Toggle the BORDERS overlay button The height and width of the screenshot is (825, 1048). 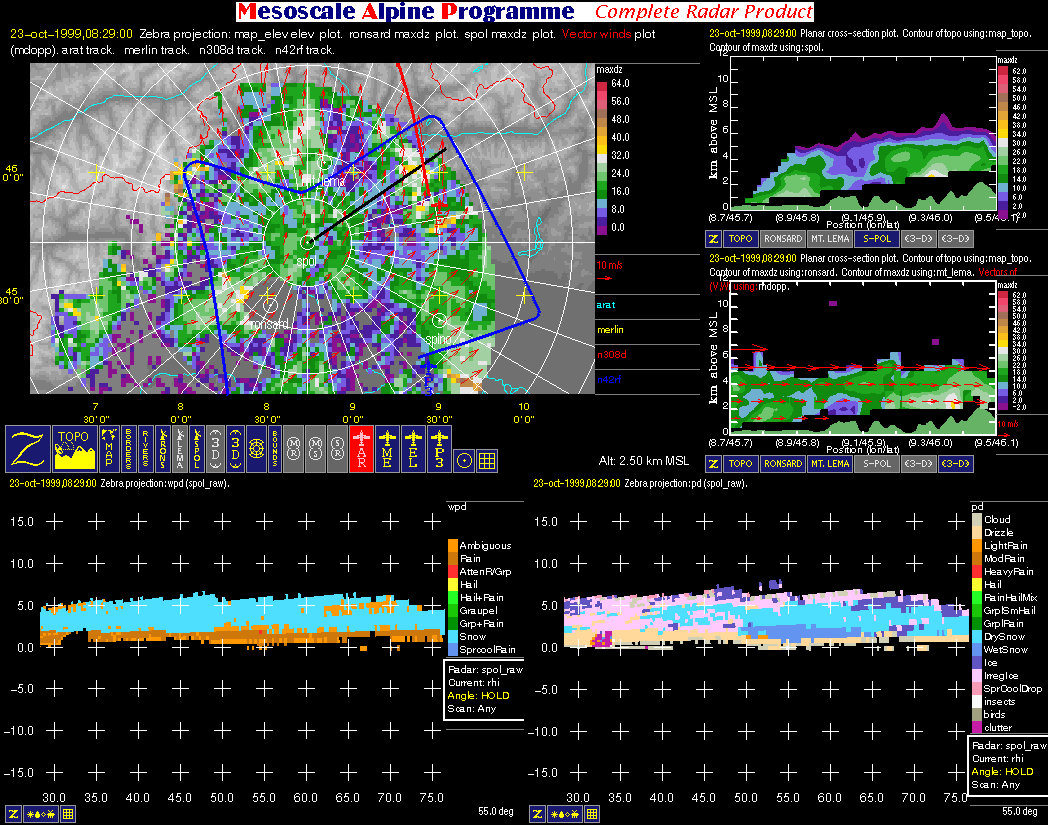point(131,449)
